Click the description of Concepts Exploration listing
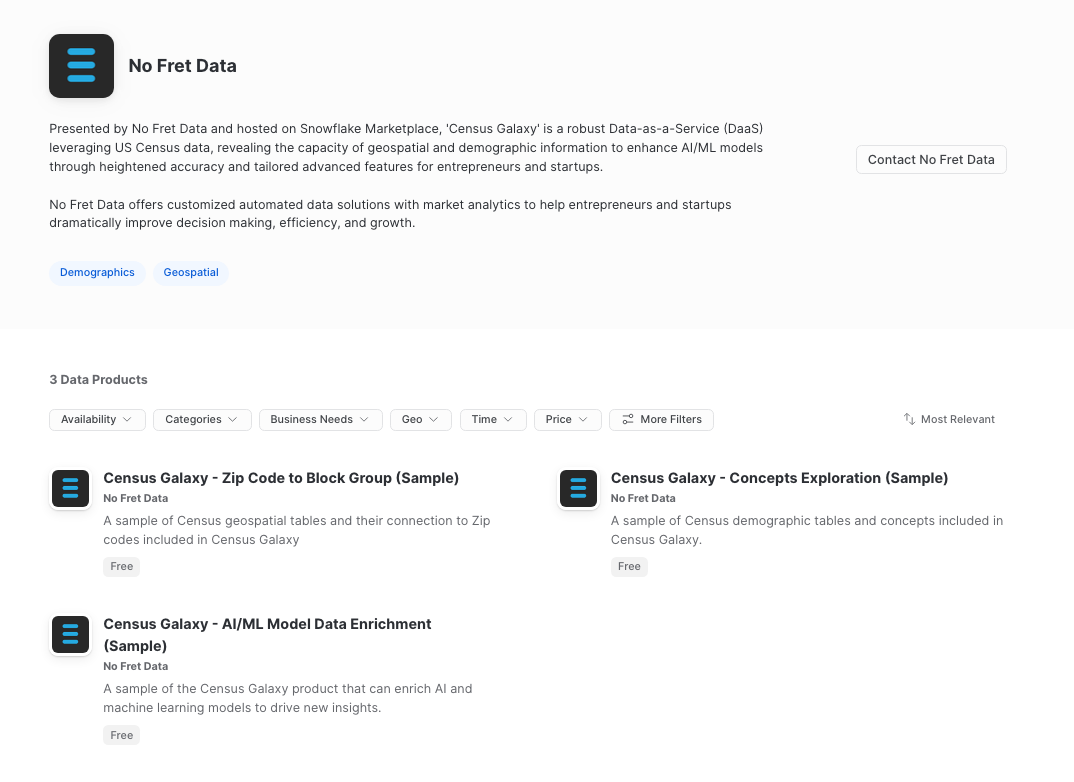This screenshot has height=782, width=1074. pos(807,530)
